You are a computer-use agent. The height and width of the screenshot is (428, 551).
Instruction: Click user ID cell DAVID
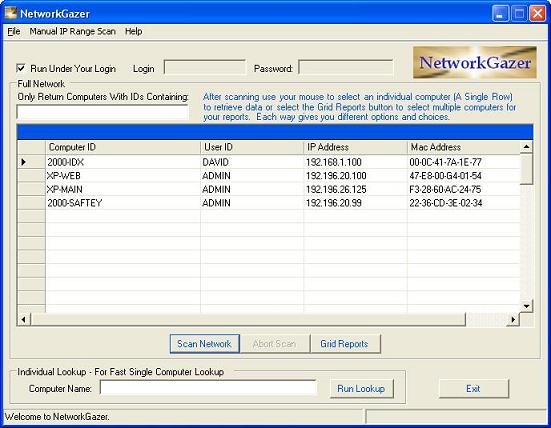[252, 162]
